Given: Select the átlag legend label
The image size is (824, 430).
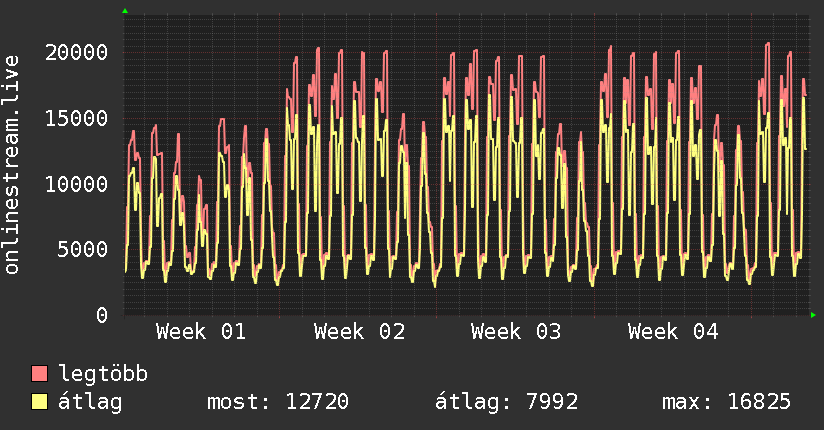Looking at the screenshot, I should [90, 402].
